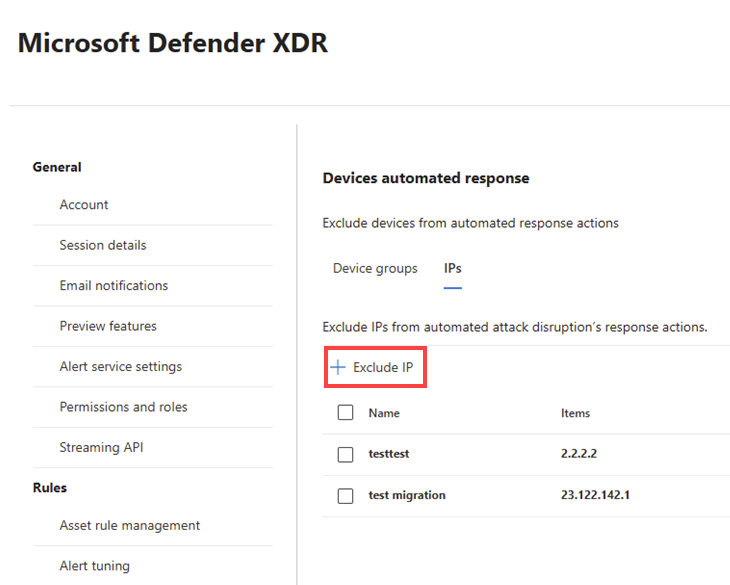The image size is (730, 585).
Task: Click the Rules section heading
Action: pyautogui.click(x=50, y=488)
